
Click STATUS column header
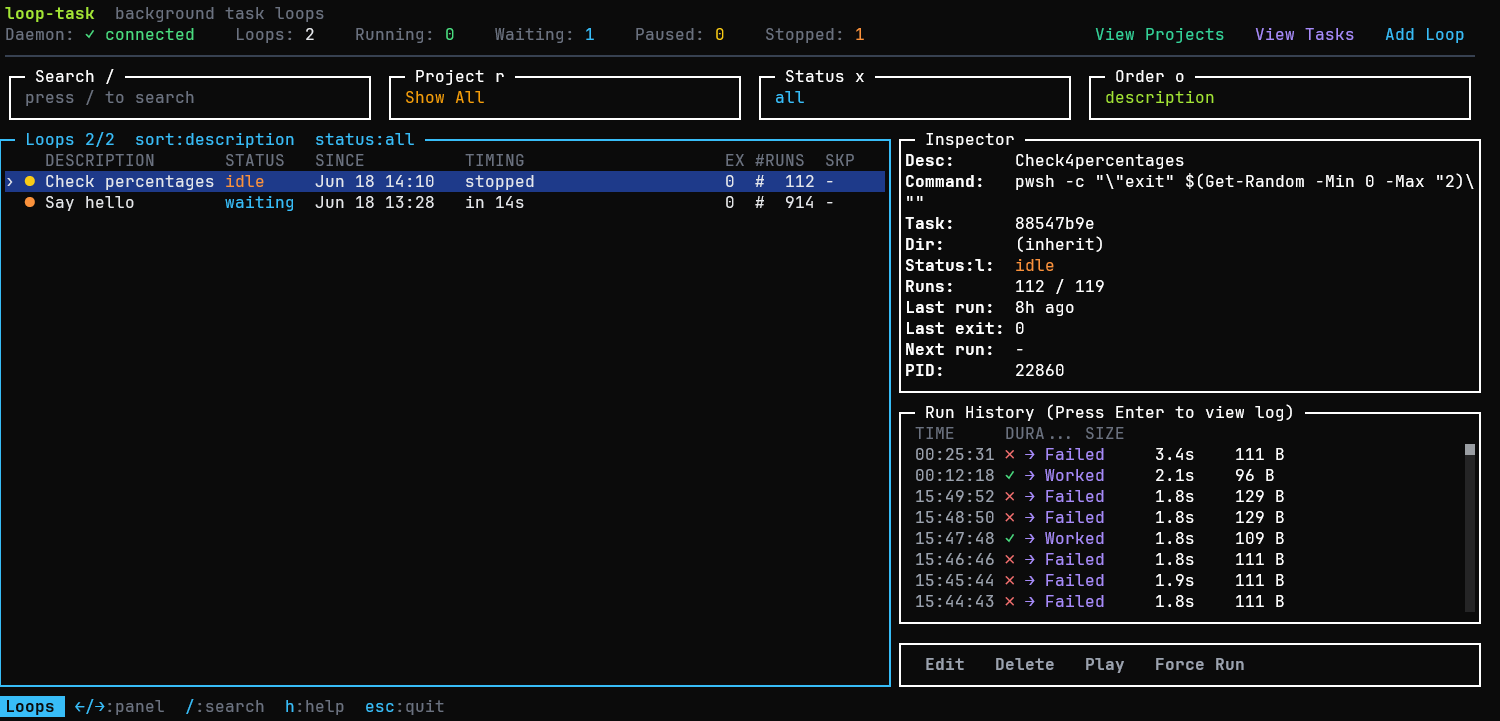[255, 160]
